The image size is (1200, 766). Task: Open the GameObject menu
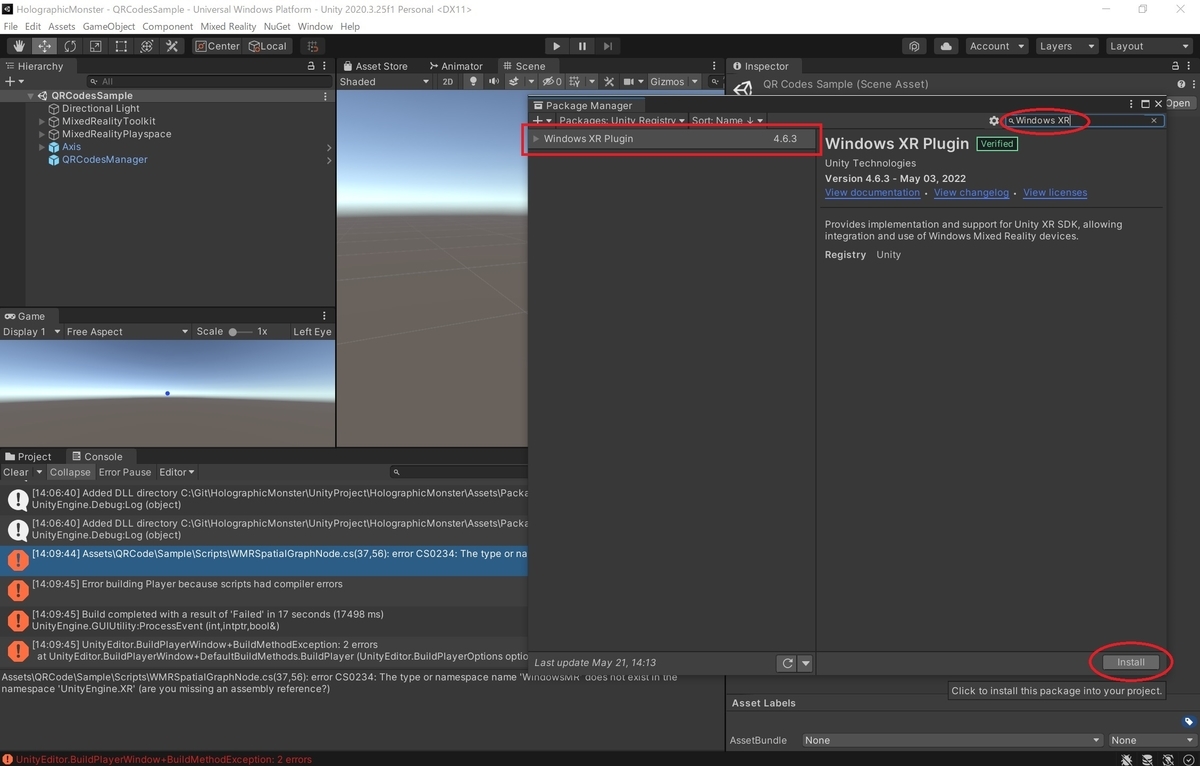[109, 26]
